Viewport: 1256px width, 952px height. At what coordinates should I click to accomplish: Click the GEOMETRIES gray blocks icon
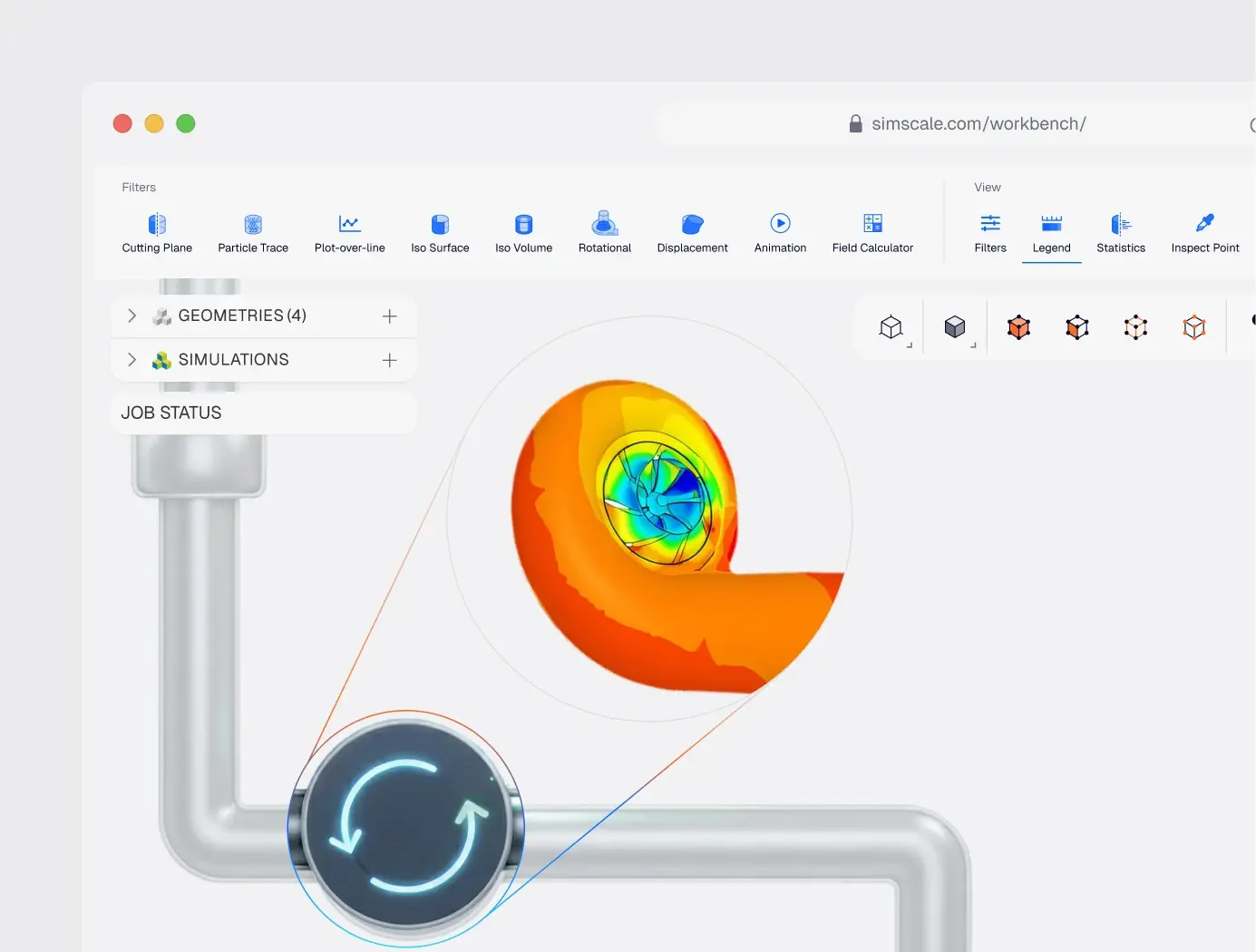161,316
